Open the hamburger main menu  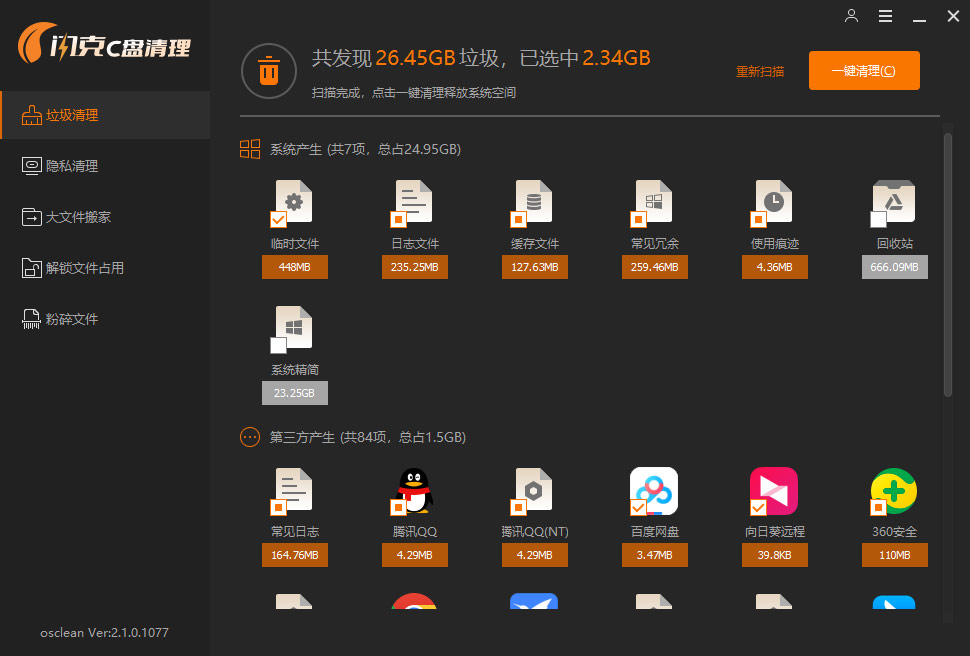click(x=885, y=16)
